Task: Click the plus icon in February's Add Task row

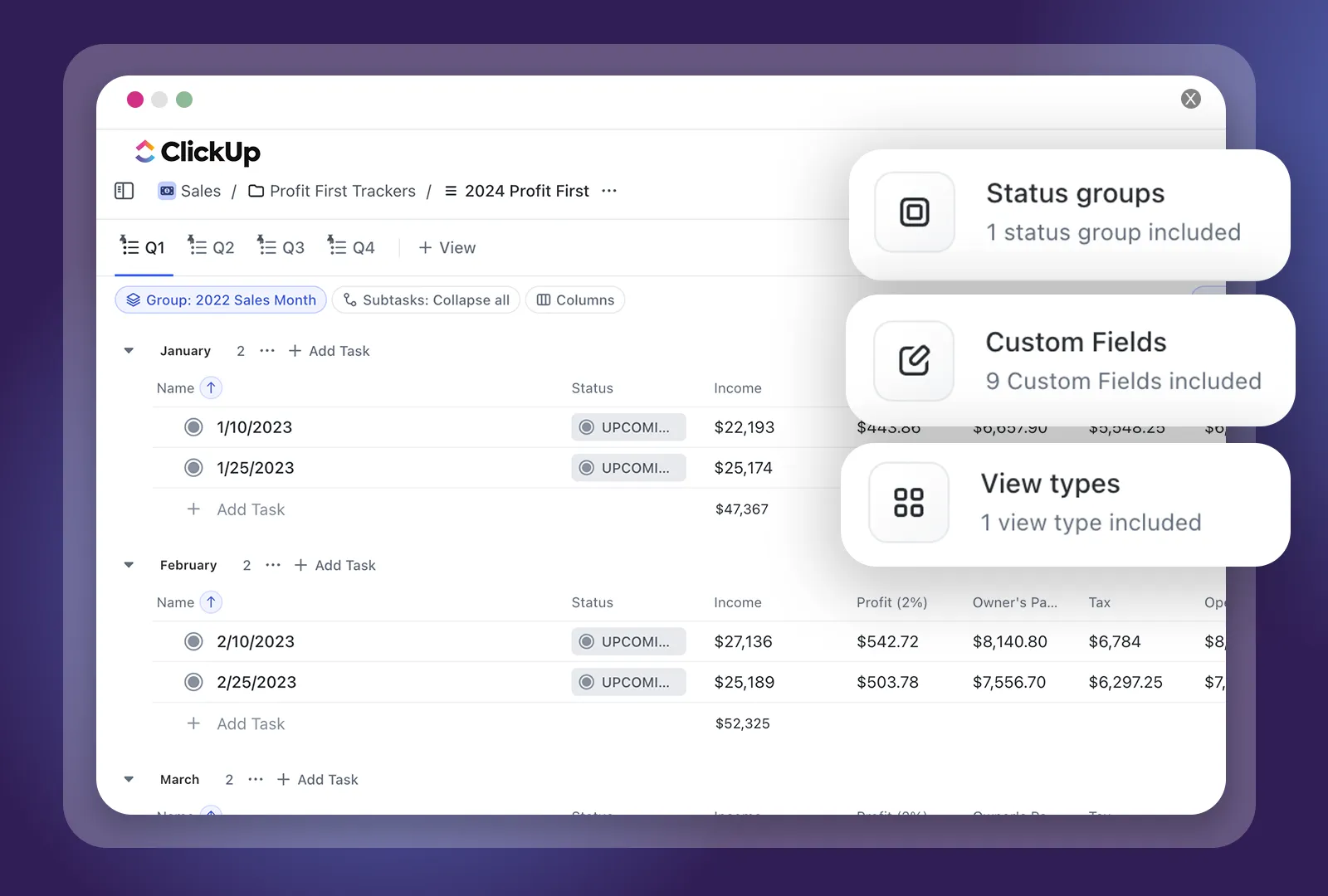Action: (x=193, y=723)
